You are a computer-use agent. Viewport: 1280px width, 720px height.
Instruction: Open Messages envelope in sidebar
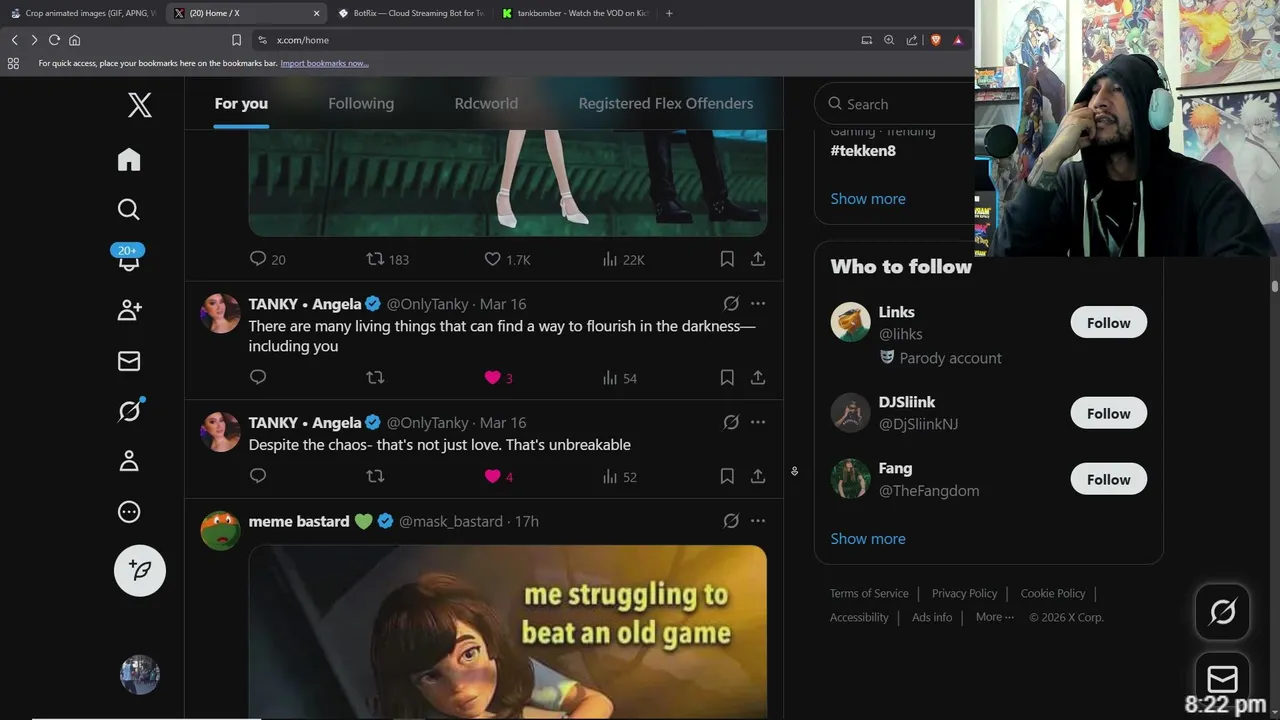[129, 361]
